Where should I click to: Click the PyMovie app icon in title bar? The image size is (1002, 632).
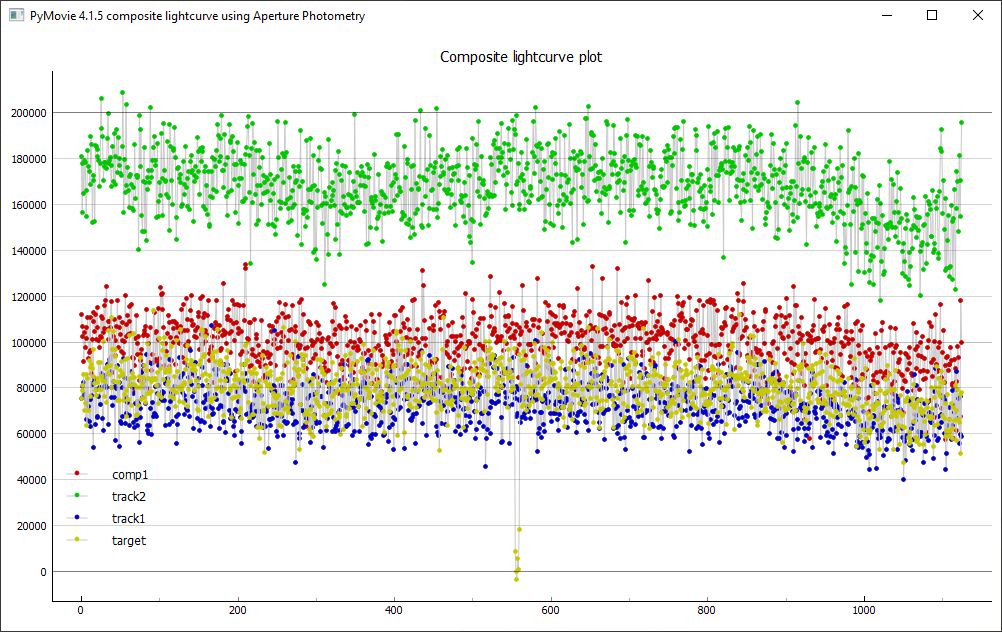pos(16,16)
